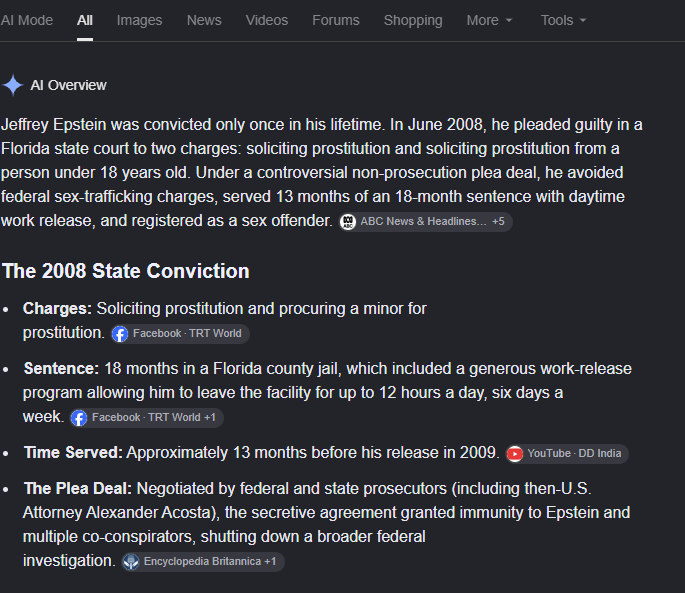Open the ABC News & Headlines +5 sources
Viewport: 685px width, 593px height.
click(x=426, y=222)
